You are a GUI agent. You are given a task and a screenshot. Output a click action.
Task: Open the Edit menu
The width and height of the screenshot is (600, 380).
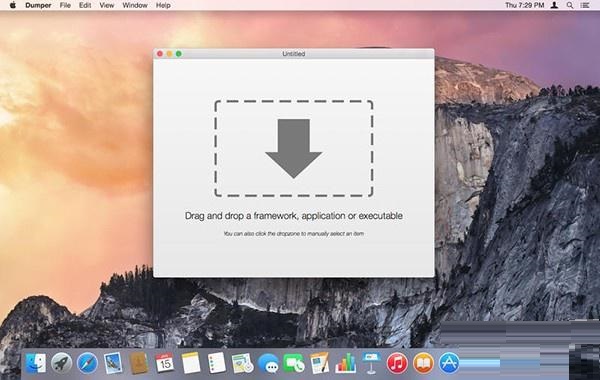coord(85,5)
